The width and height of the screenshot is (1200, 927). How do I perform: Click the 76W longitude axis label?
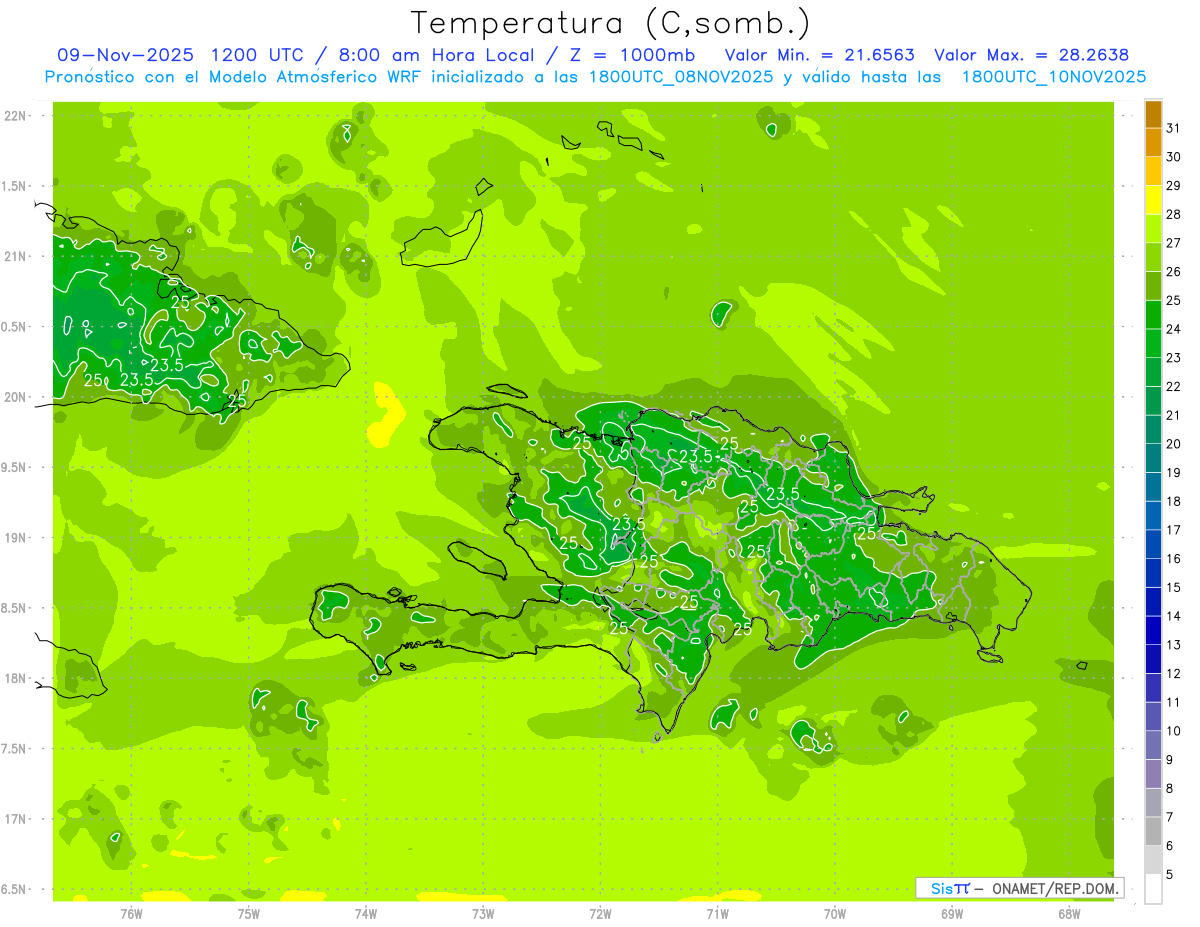131,913
